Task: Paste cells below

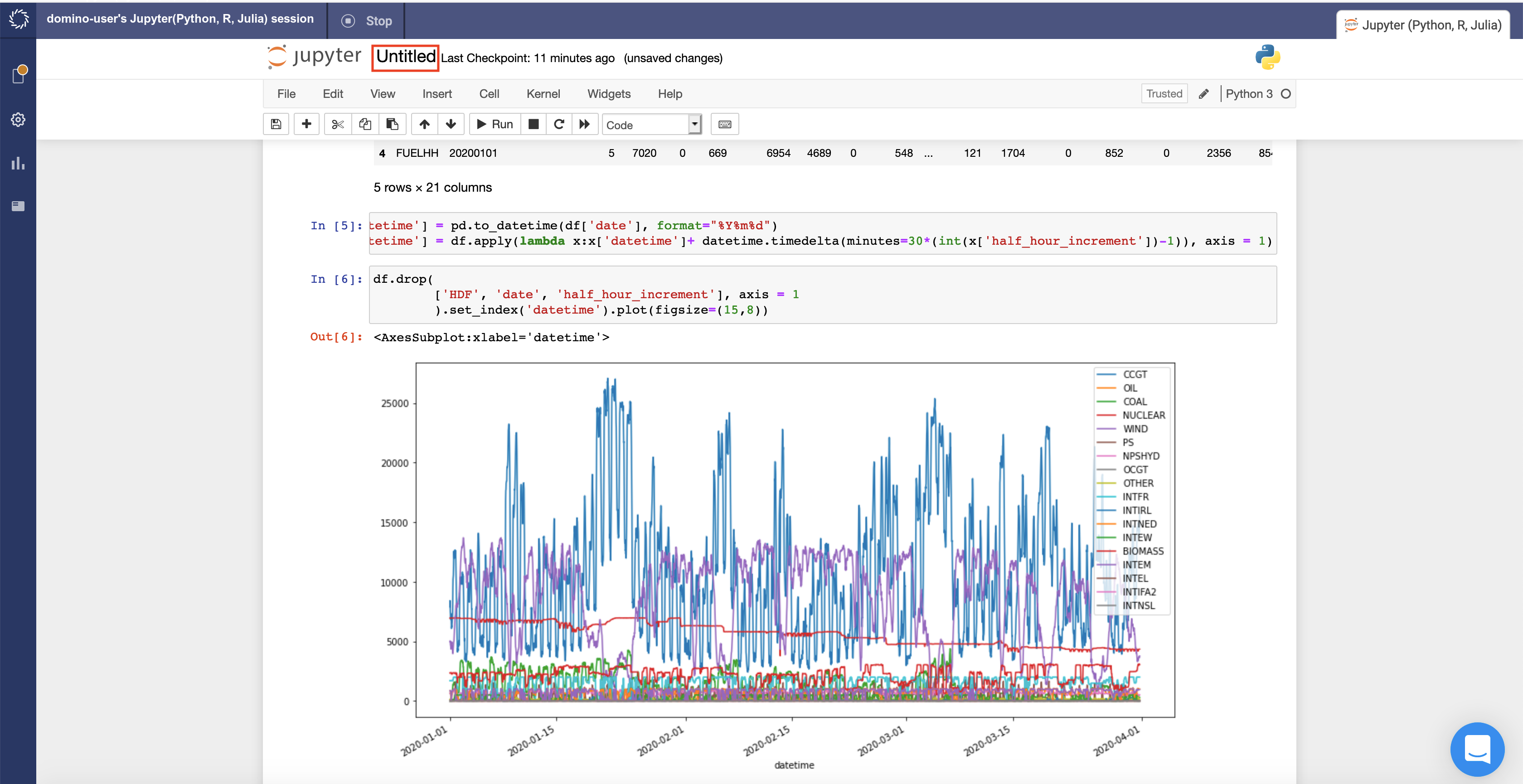Action: 392,124
